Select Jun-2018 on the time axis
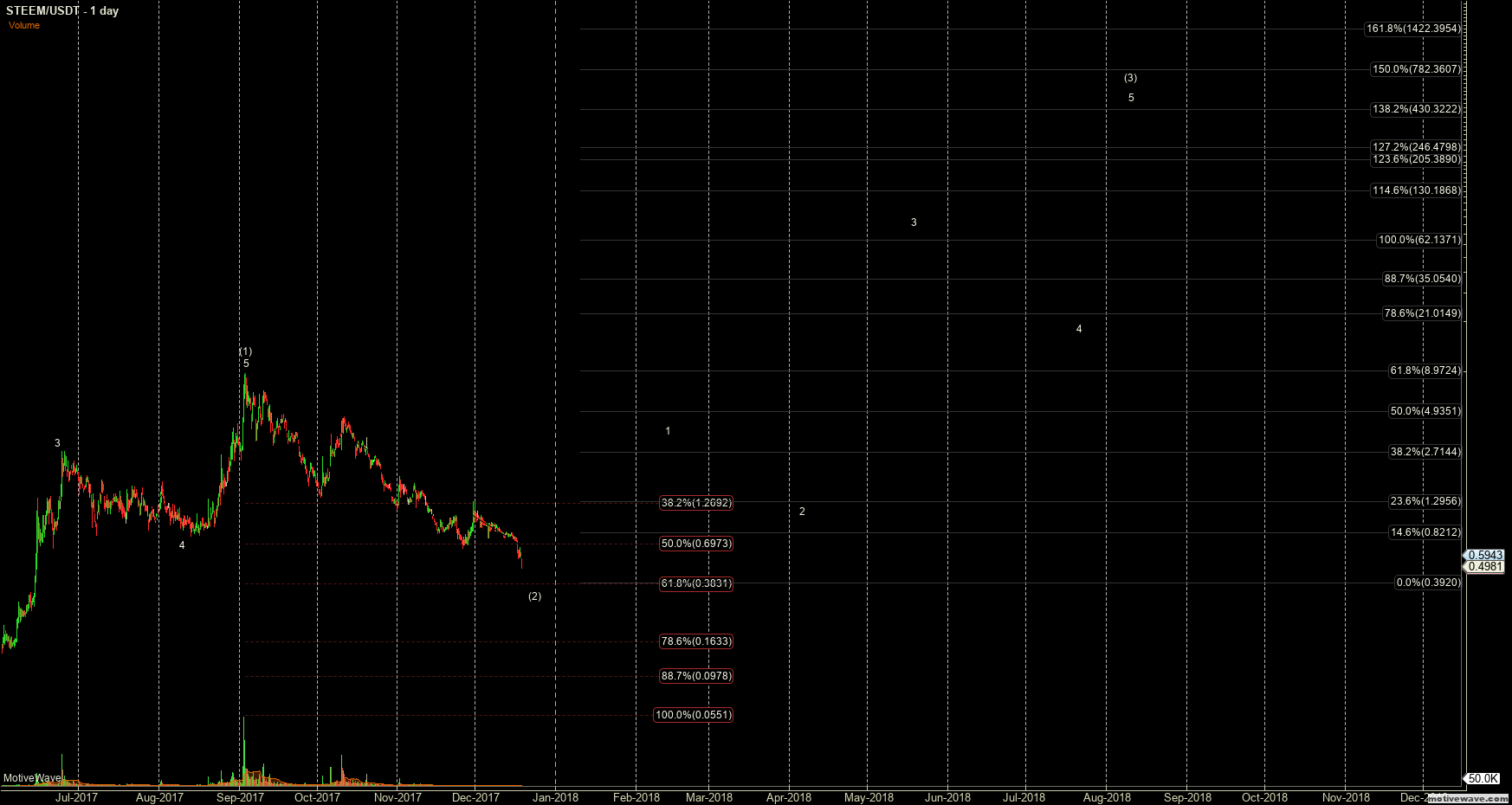 [x=947, y=797]
